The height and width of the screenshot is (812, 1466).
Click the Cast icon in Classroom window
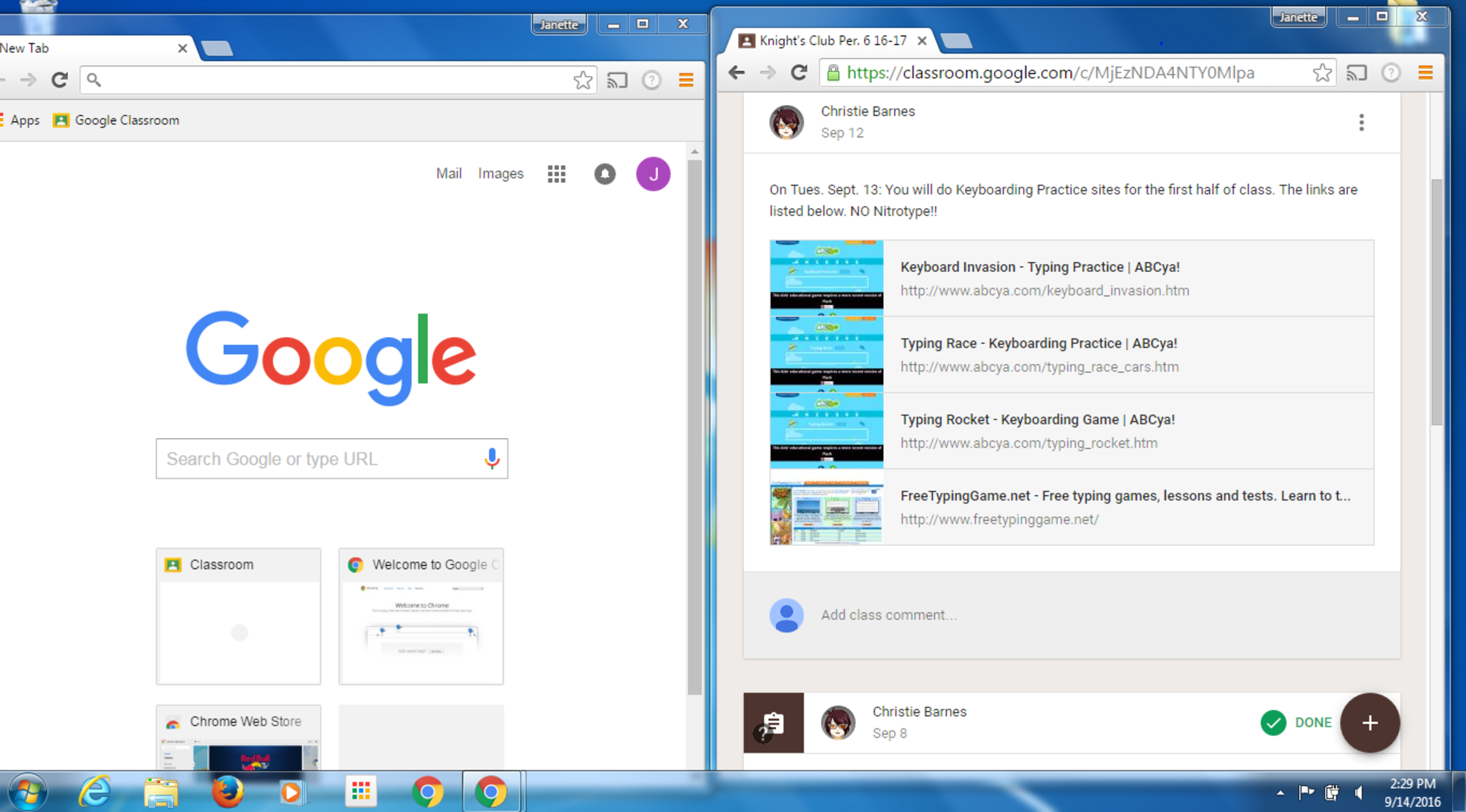pyautogui.click(x=1356, y=73)
